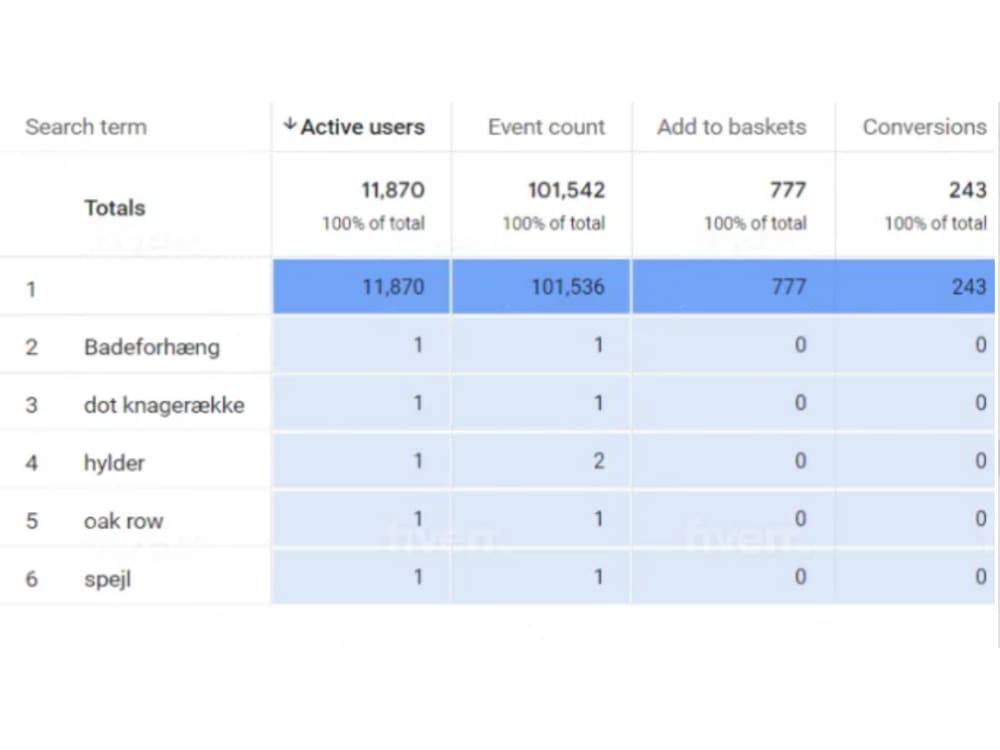The height and width of the screenshot is (750, 1000).
Task: Select the row number 2 indicator
Action: 31,347
